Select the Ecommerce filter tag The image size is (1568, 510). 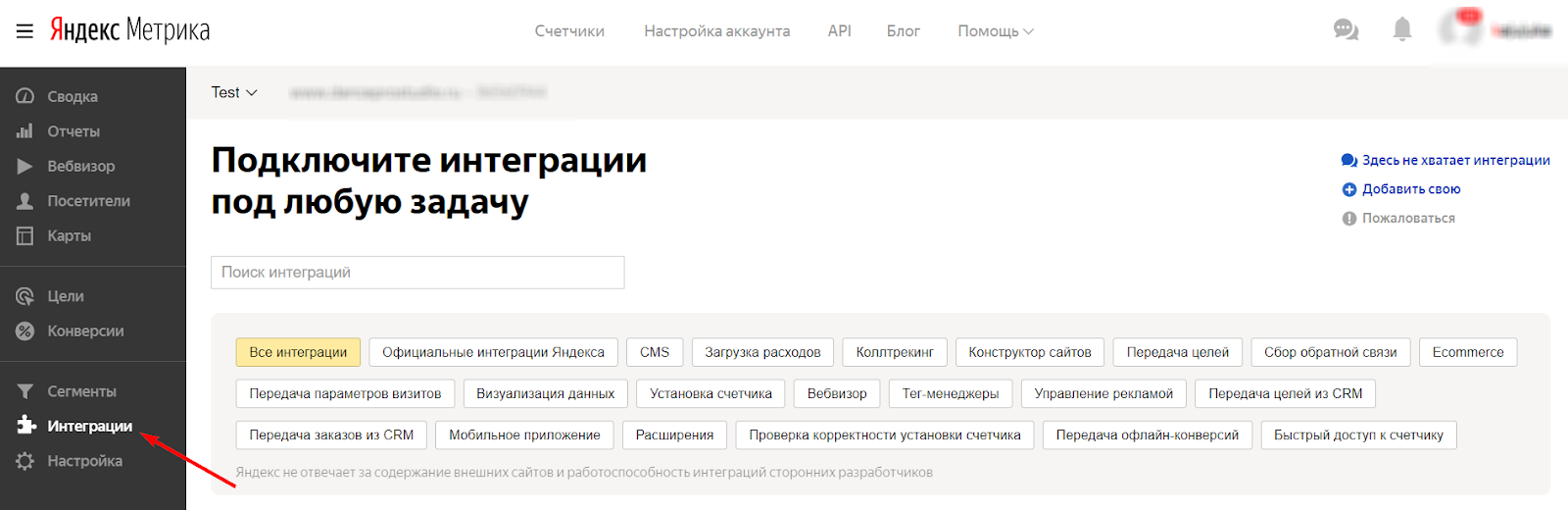[1468, 352]
